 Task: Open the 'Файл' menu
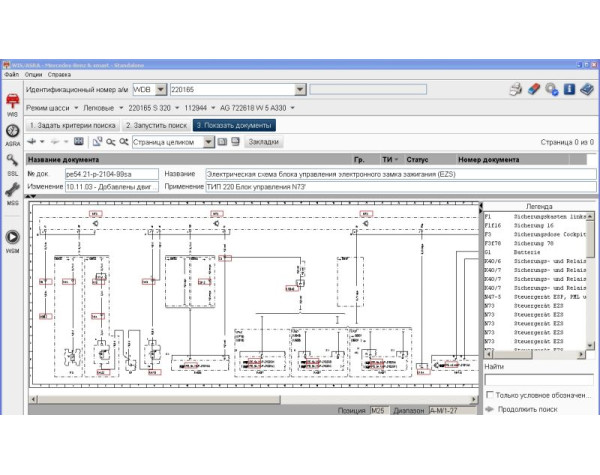(x=11, y=74)
